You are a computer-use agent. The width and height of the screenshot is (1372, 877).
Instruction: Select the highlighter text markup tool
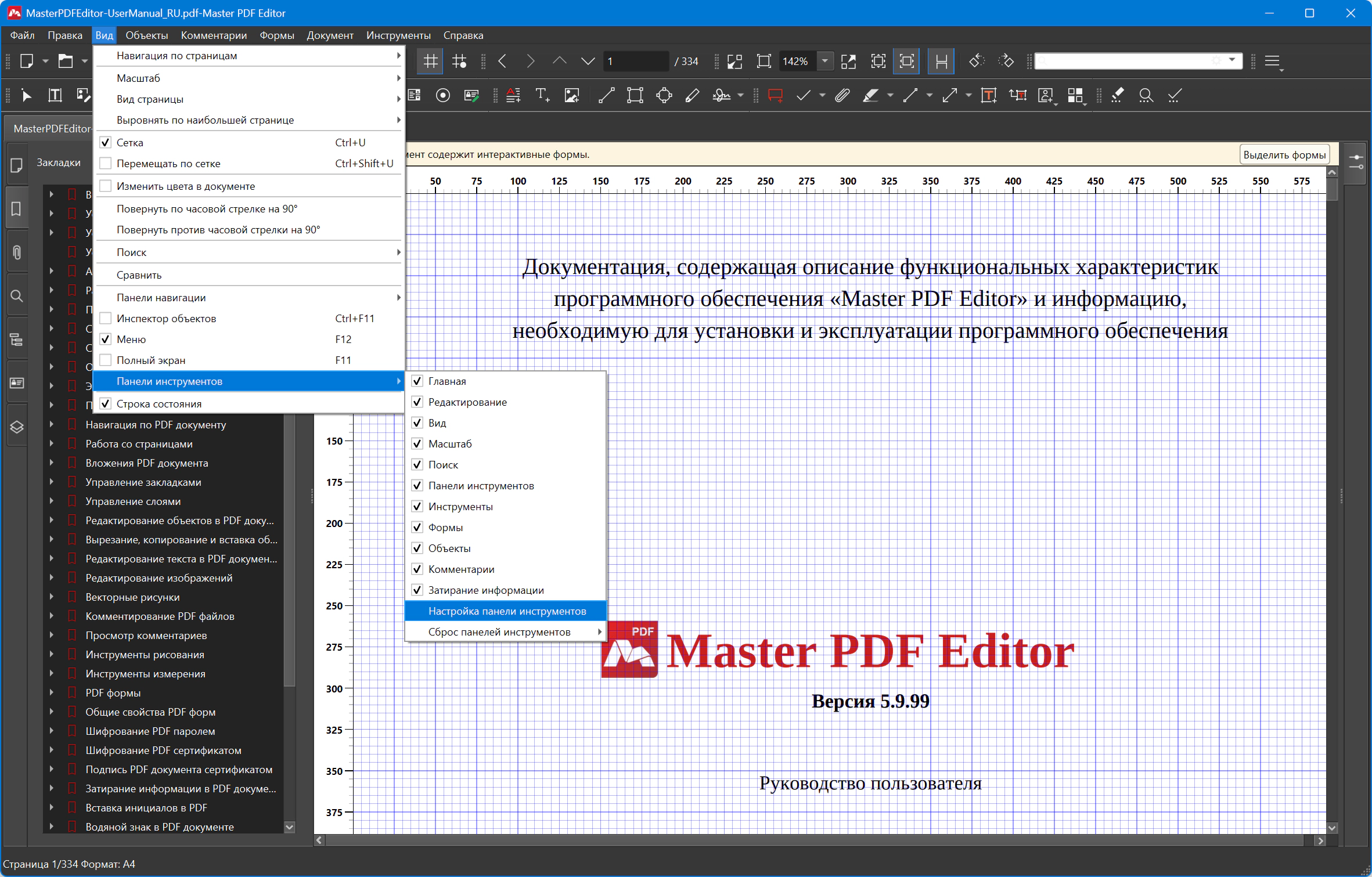(870, 95)
